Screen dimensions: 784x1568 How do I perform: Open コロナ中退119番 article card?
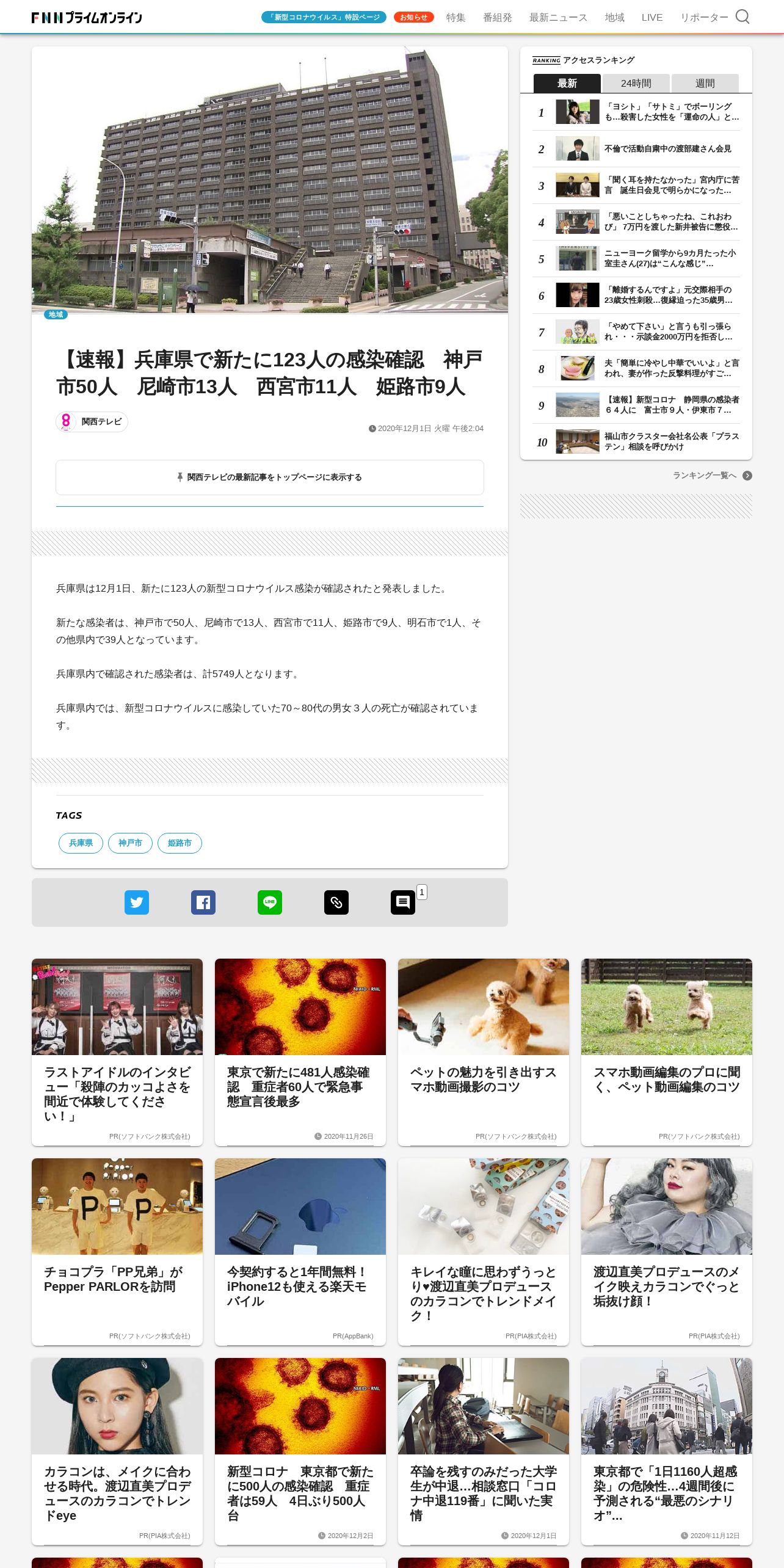pos(484,1451)
